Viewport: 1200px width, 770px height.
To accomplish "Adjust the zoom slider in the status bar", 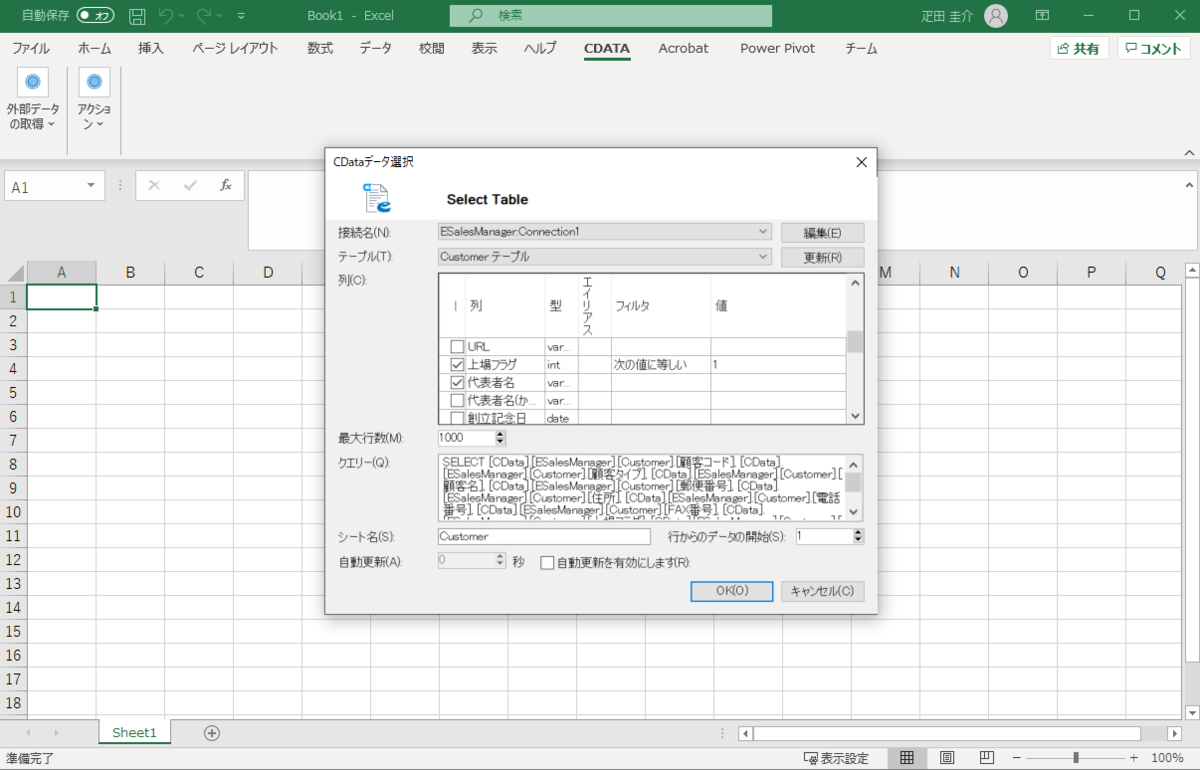I will click(x=1075, y=758).
